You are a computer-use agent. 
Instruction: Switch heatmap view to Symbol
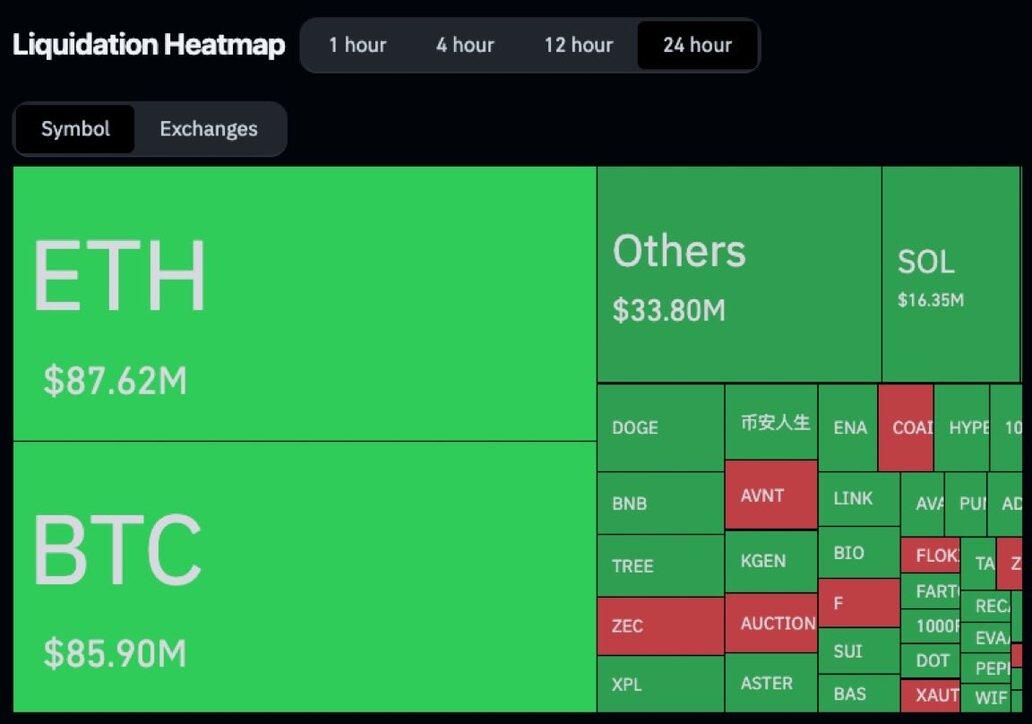(75, 129)
